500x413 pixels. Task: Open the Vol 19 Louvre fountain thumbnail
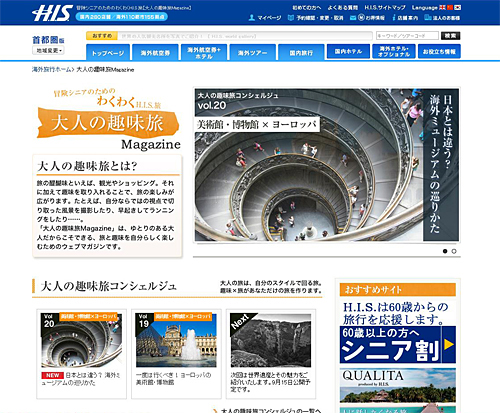coord(176,340)
